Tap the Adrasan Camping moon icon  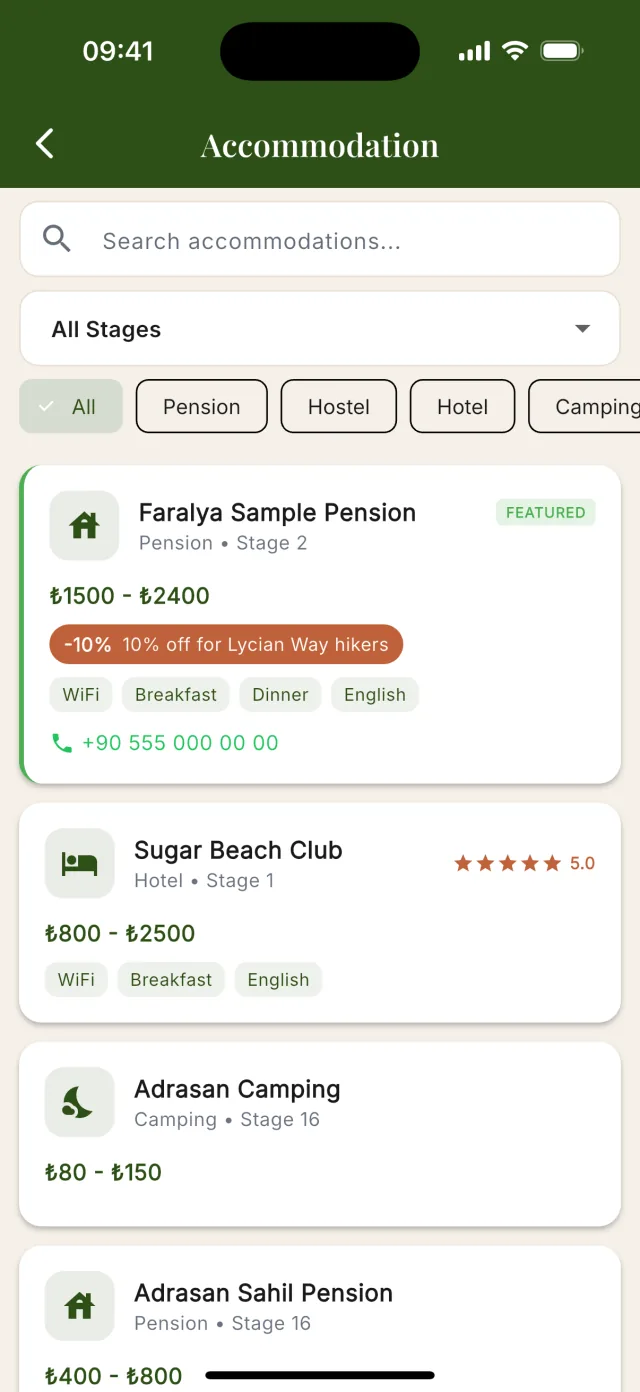tap(79, 1102)
